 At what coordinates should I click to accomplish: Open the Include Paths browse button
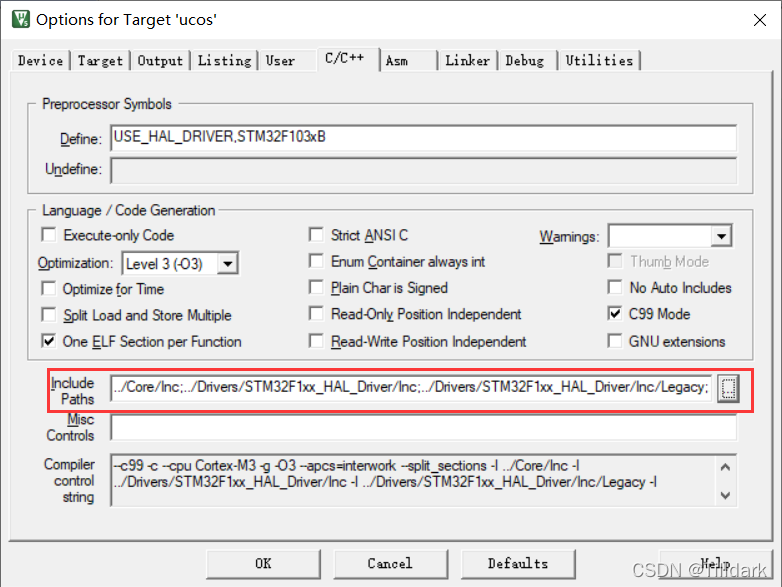pos(728,388)
